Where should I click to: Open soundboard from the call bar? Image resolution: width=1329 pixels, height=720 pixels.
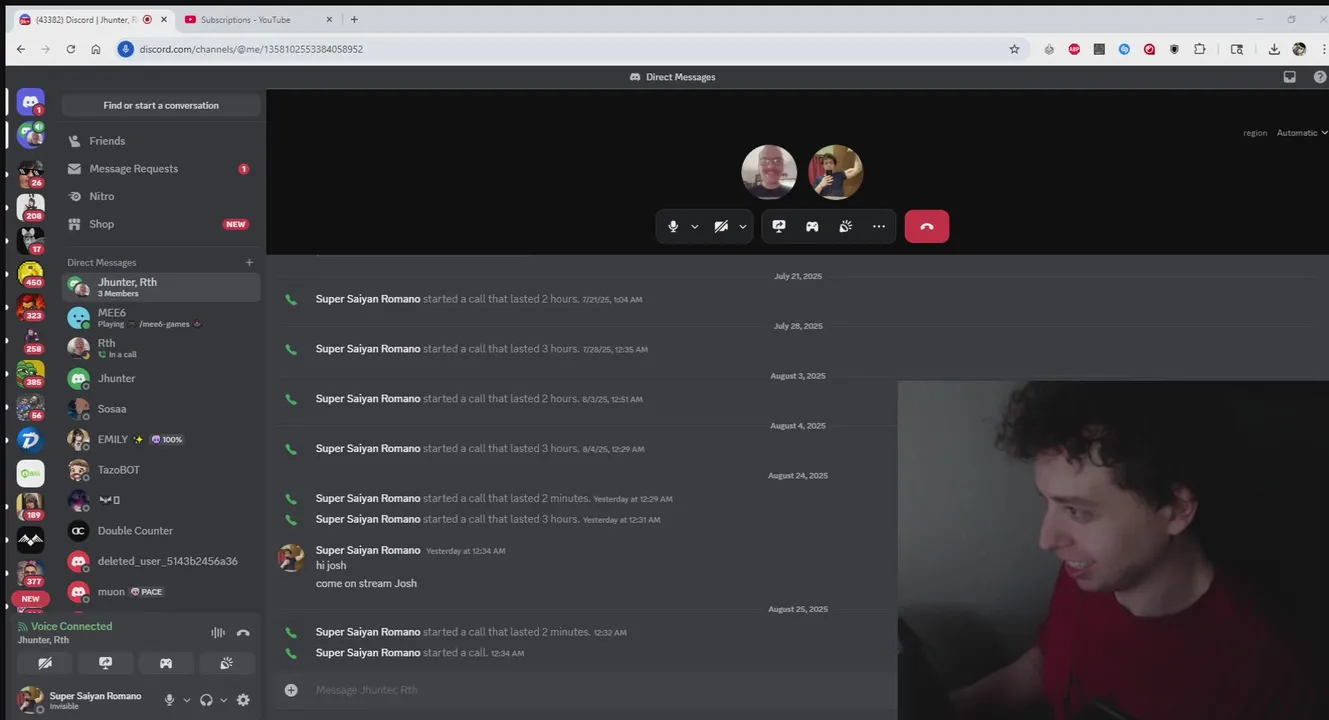(x=845, y=227)
